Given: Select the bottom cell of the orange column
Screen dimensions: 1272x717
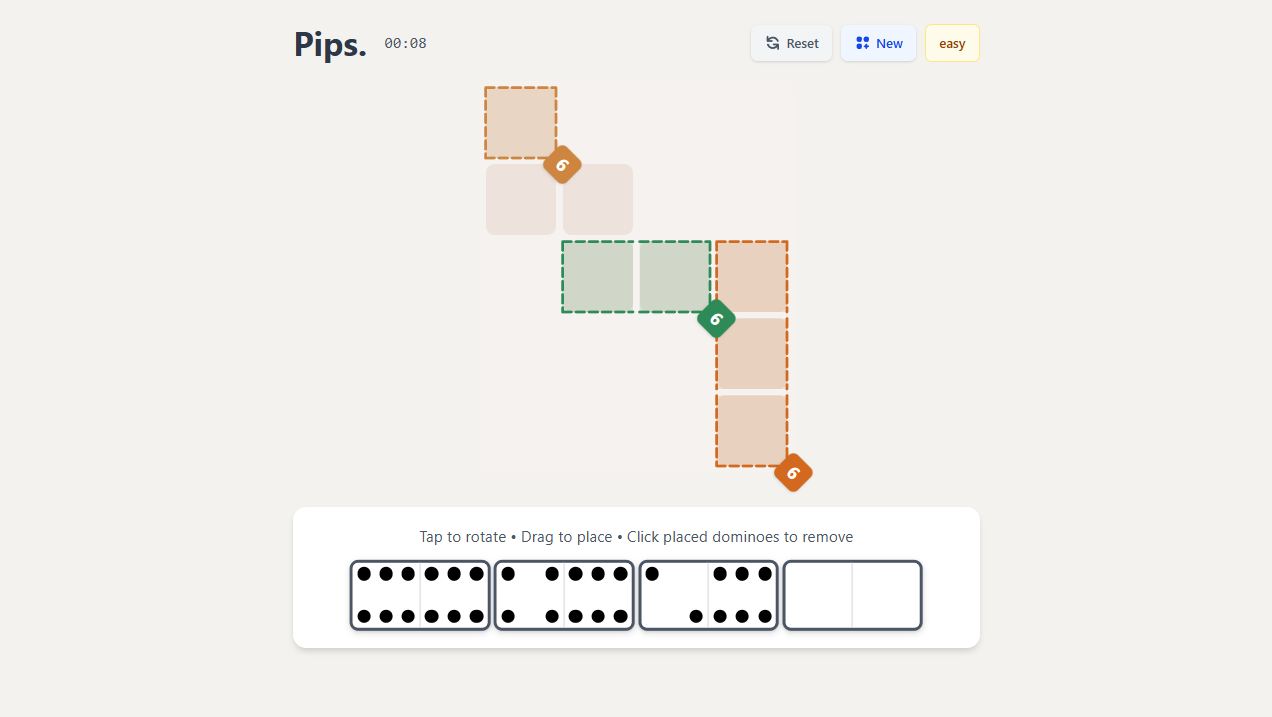Looking at the screenshot, I should point(752,430).
